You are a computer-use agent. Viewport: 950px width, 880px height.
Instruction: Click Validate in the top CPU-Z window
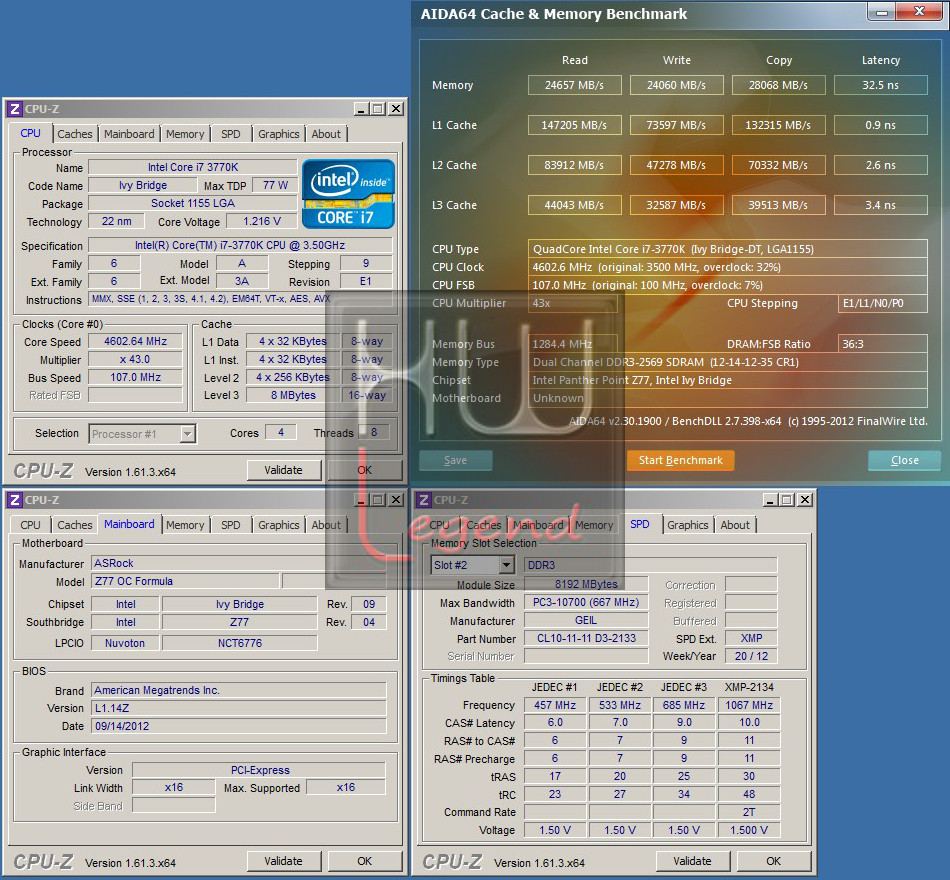284,470
